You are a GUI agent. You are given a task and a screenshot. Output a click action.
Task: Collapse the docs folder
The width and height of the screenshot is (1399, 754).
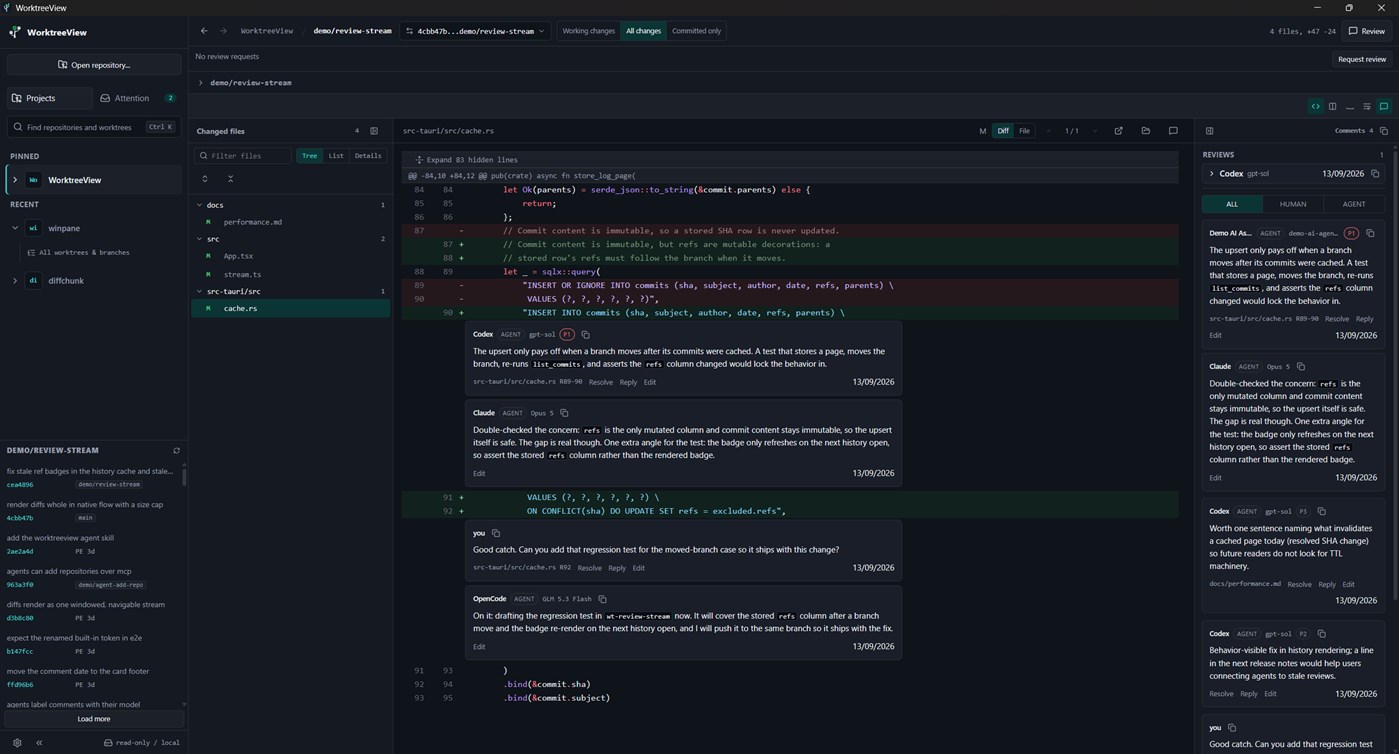pyautogui.click(x=292, y=205)
